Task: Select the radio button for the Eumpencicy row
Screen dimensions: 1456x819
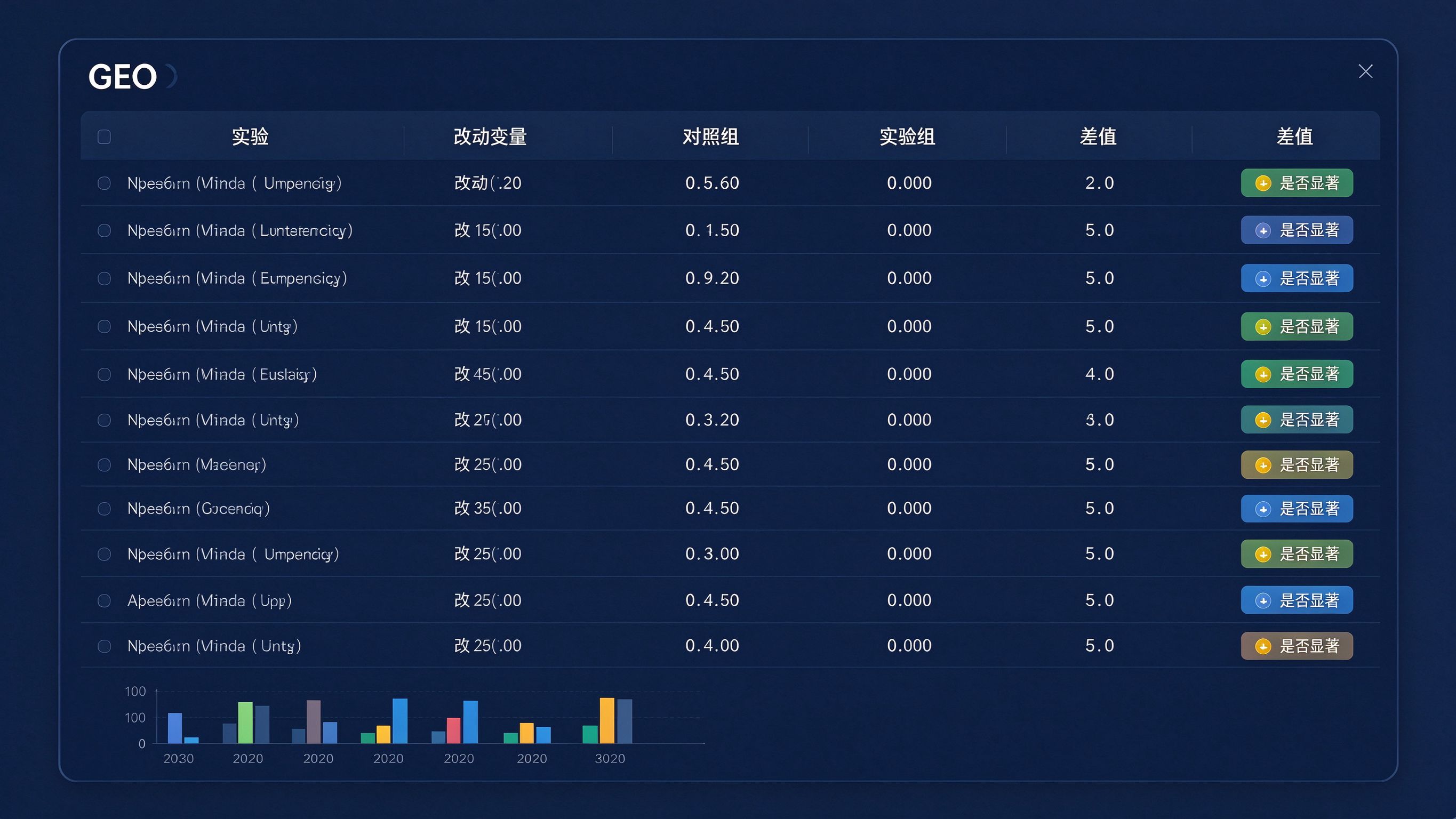Action: point(104,279)
